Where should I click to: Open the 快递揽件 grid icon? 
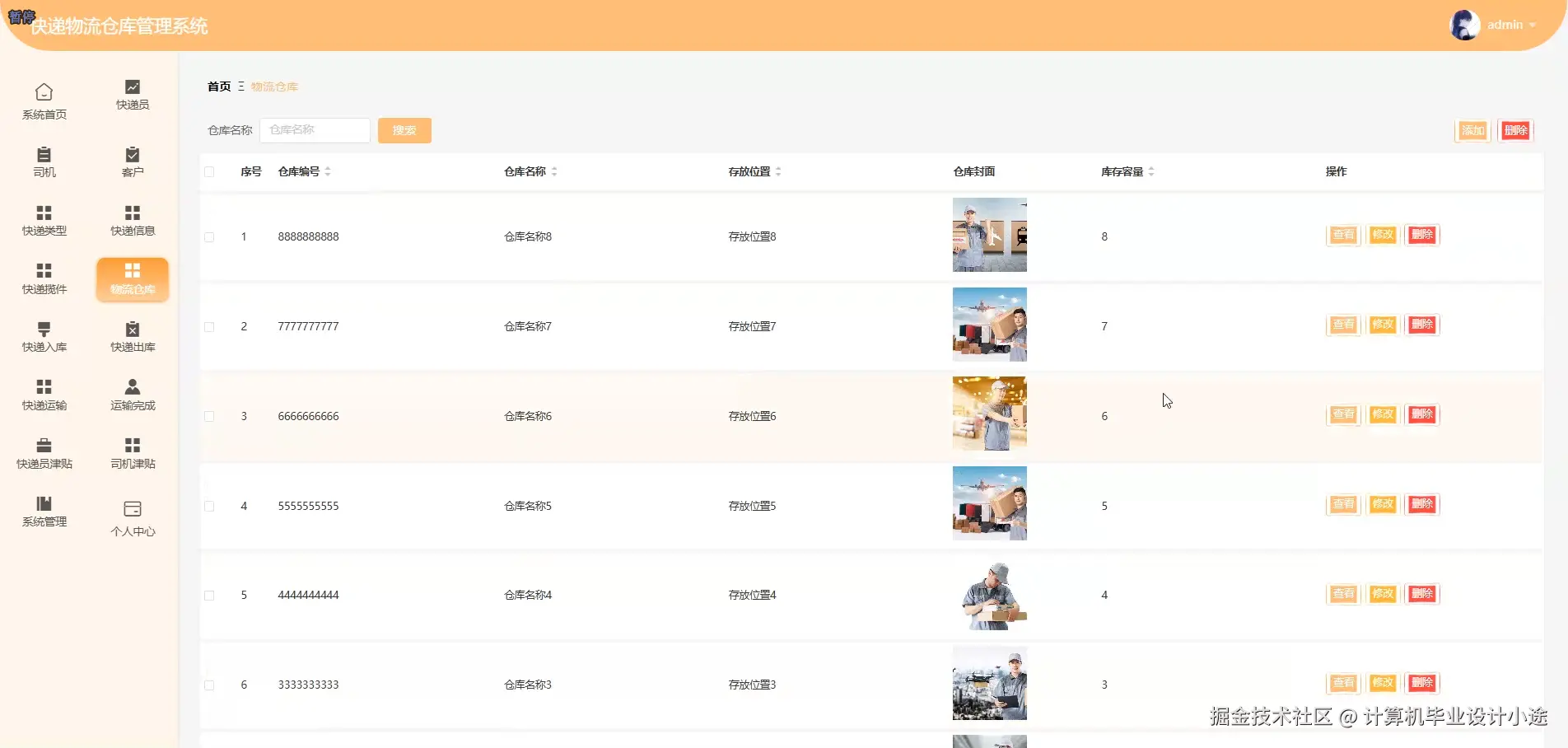click(x=44, y=270)
